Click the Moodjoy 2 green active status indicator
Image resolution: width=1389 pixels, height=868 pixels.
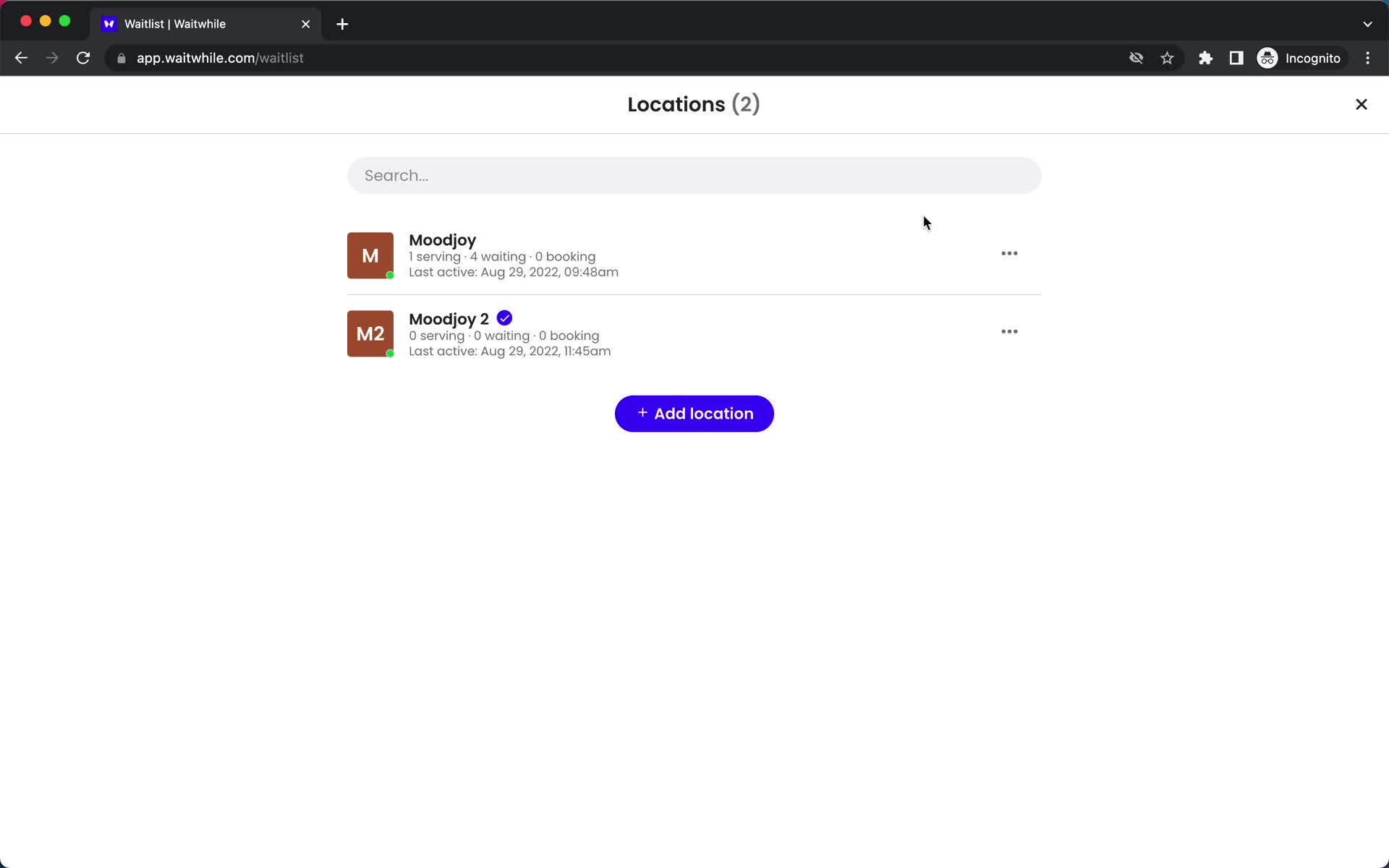[390, 353]
